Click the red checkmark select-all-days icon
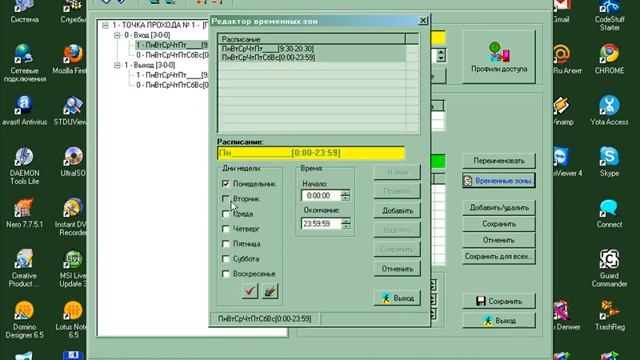 (250, 291)
